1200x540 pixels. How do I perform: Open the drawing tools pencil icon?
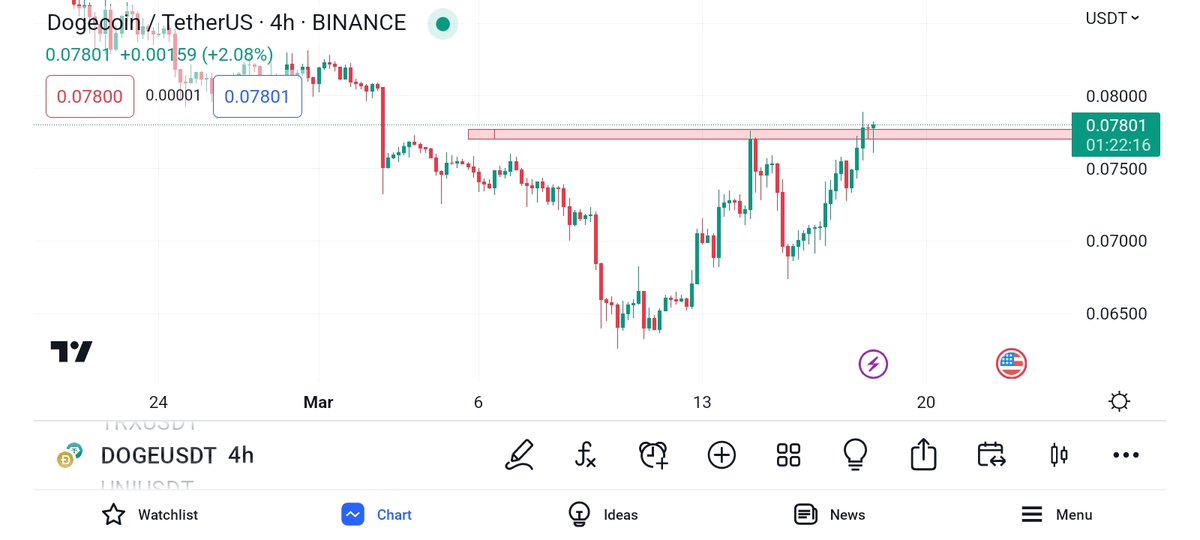pos(519,455)
